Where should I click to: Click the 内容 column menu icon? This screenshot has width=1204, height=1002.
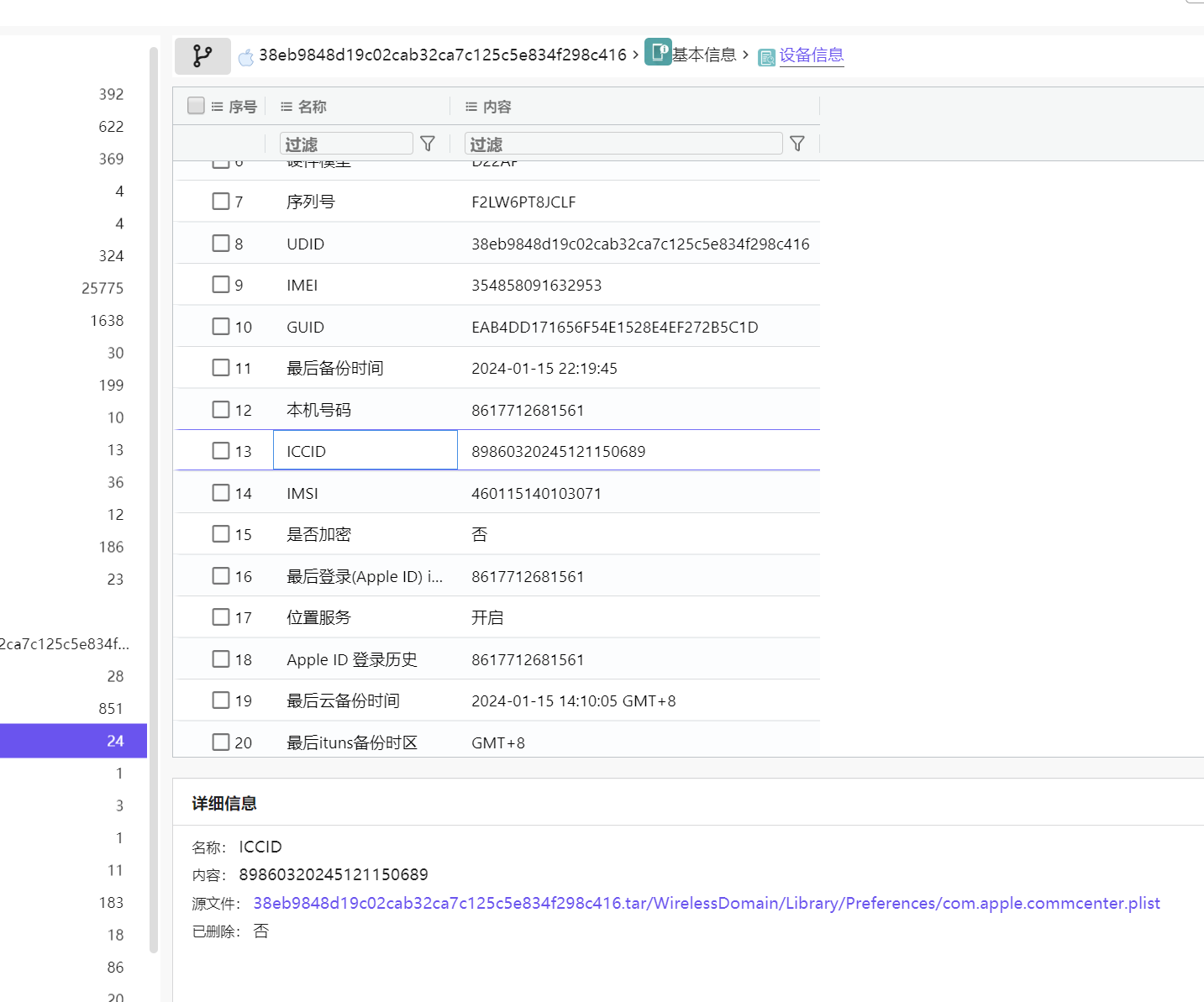471,107
